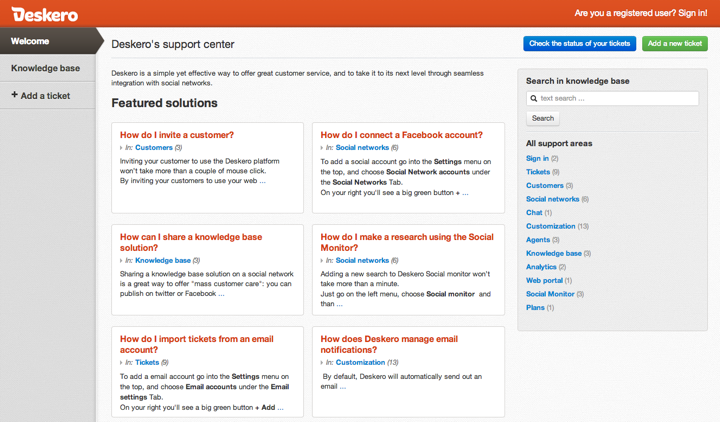Open 'How do I connect a Facebook account?'
The width and height of the screenshot is (720, 422).
click(x=401, y=135)
